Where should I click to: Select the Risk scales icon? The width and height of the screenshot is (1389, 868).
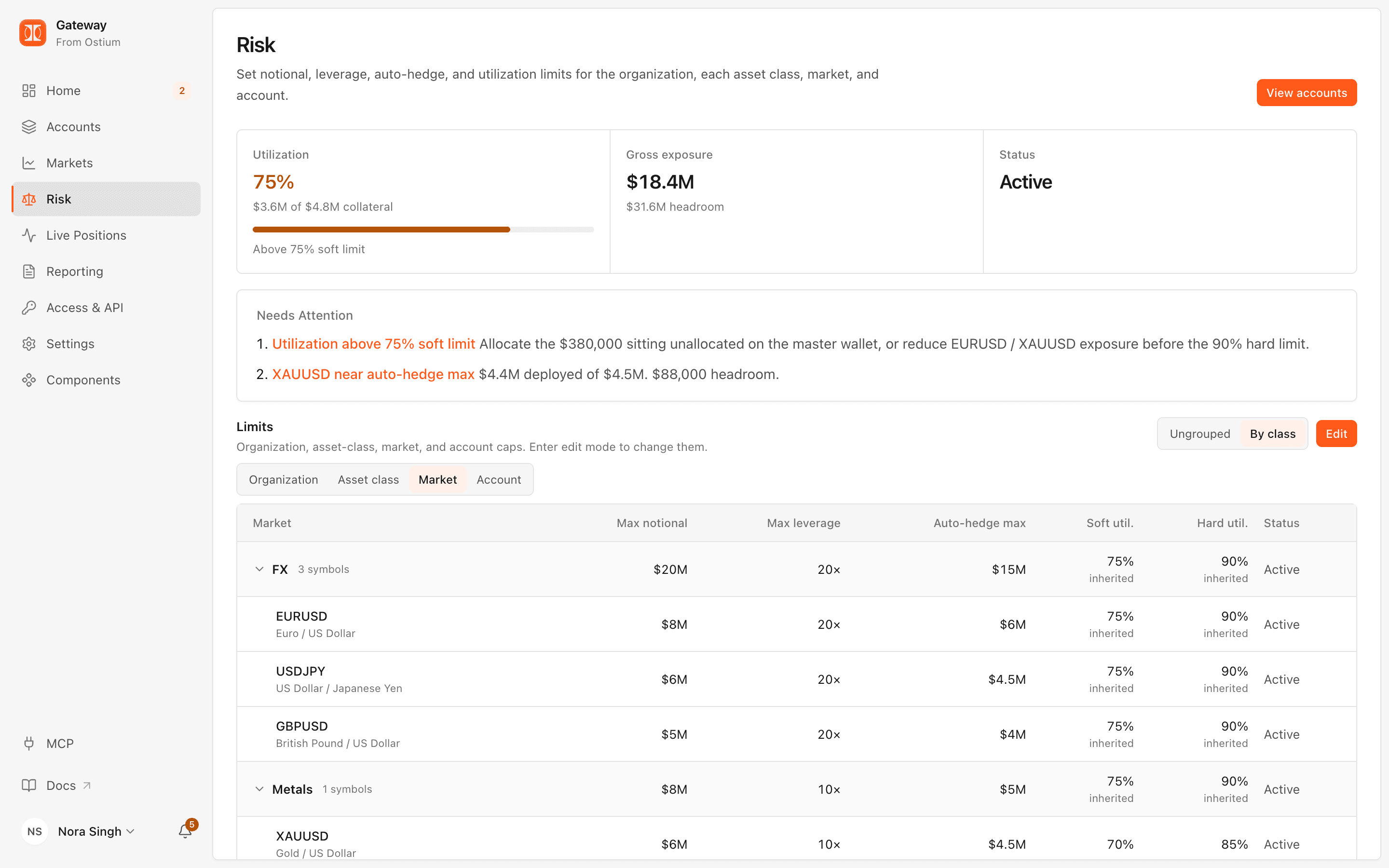pos(29,199)
